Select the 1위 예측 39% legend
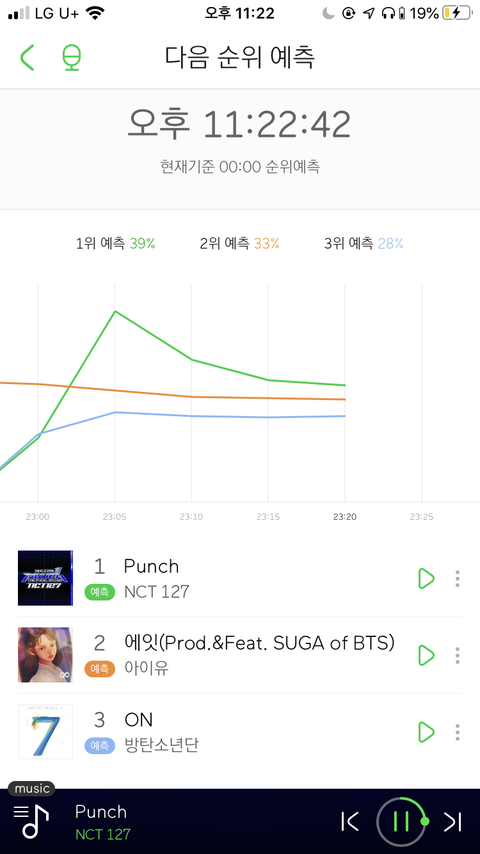 point(116,243)
